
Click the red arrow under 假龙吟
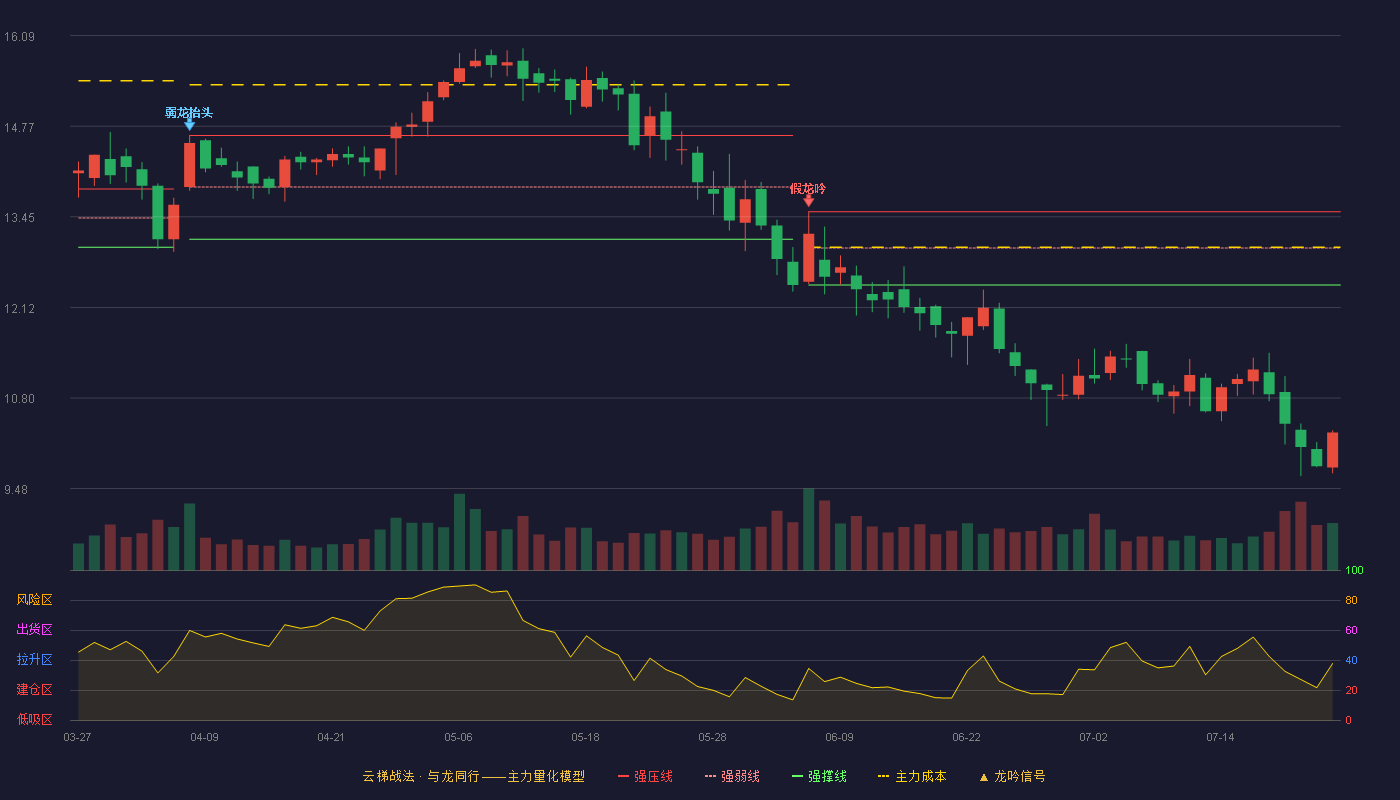point(808,200)
